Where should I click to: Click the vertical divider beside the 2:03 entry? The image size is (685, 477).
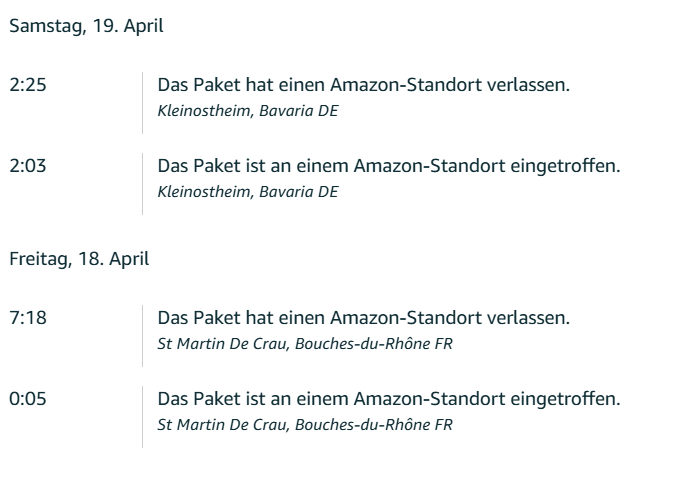pos(142,184)
